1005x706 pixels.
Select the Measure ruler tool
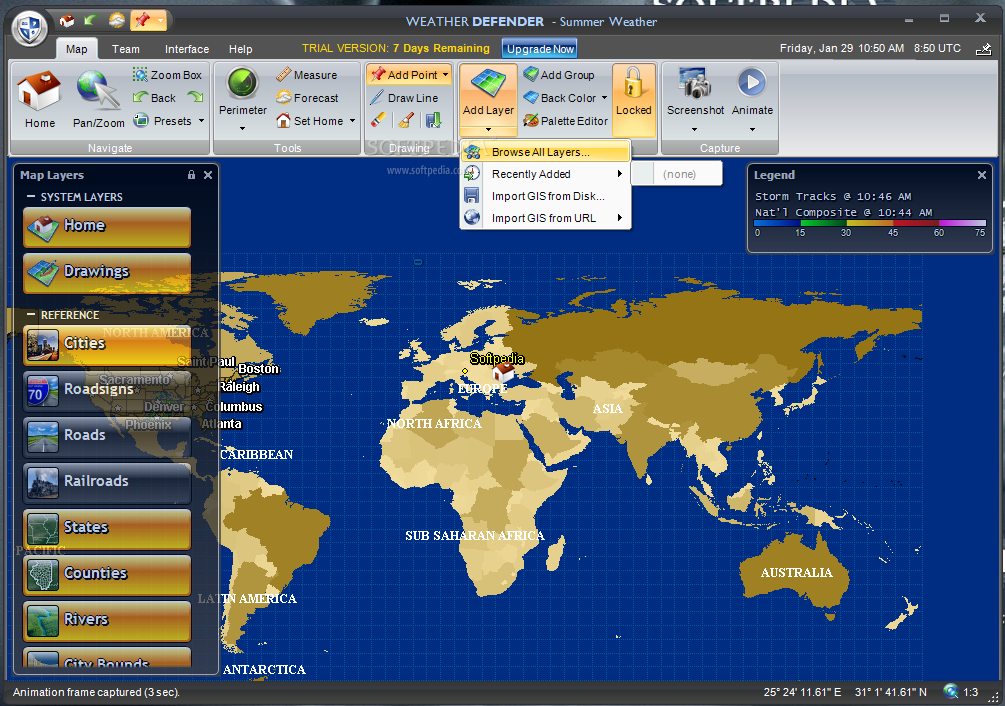point(306,75)
